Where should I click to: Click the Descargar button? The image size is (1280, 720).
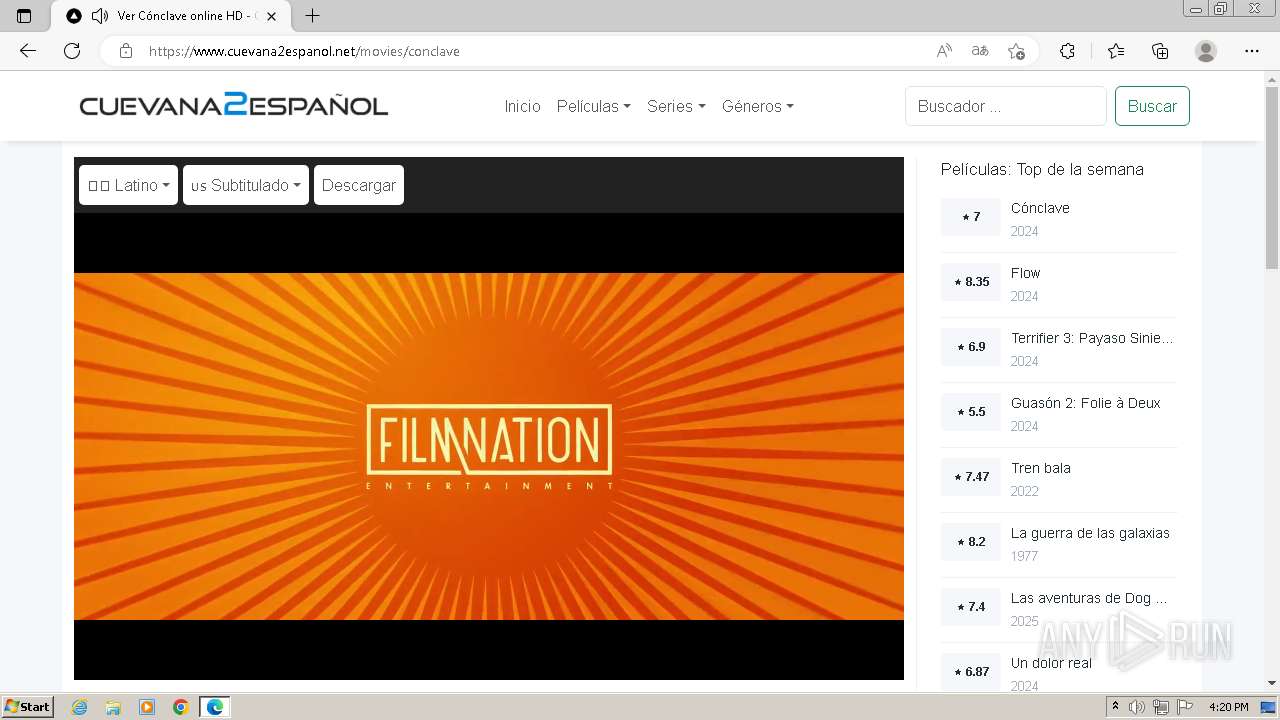[359, 185]
